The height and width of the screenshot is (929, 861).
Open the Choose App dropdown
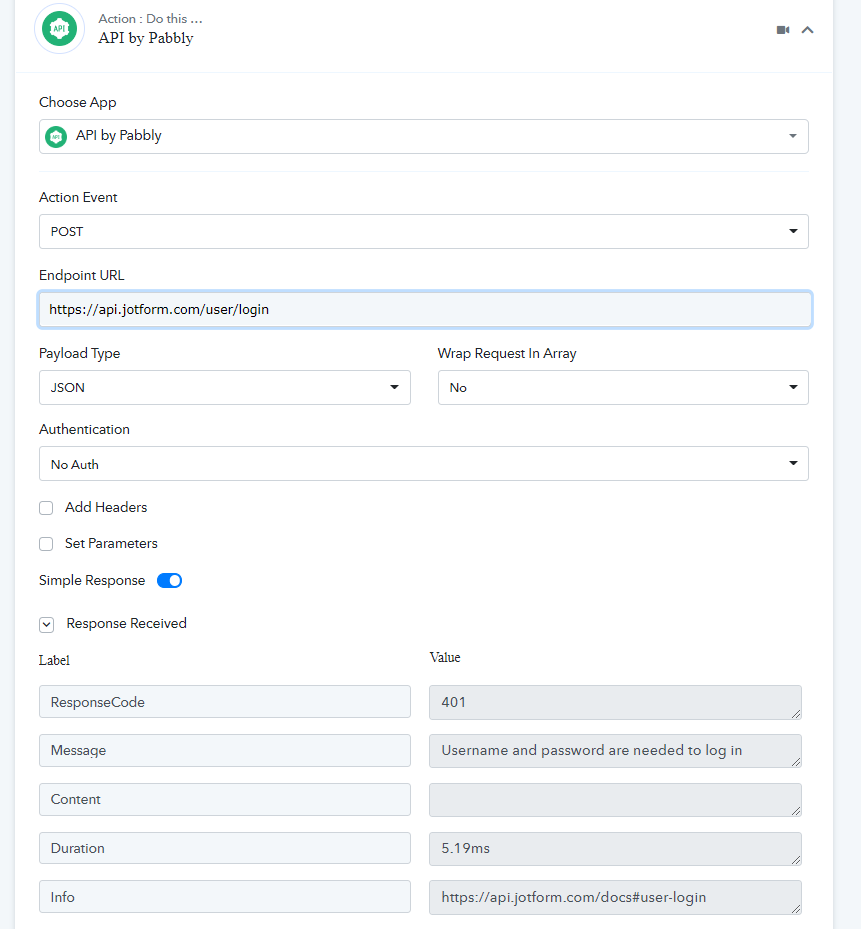click(x=424, y=136)
